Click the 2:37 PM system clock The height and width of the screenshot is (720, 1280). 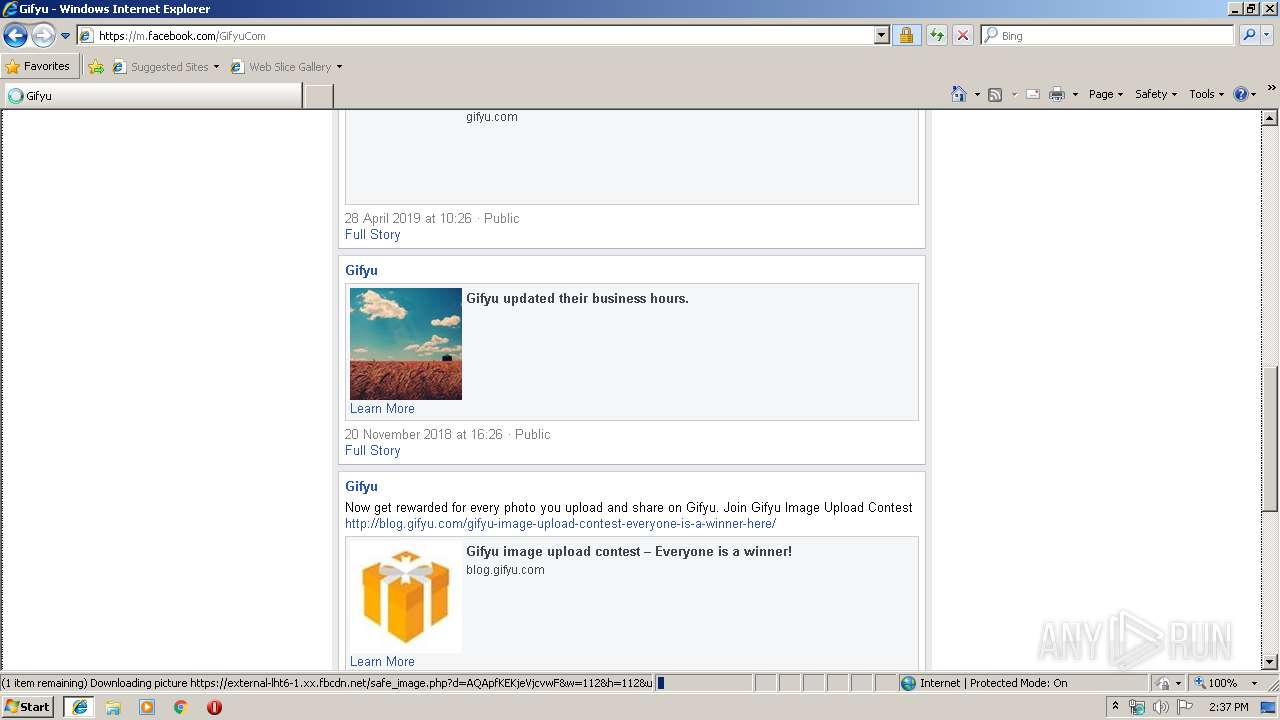pos(1229,707)
